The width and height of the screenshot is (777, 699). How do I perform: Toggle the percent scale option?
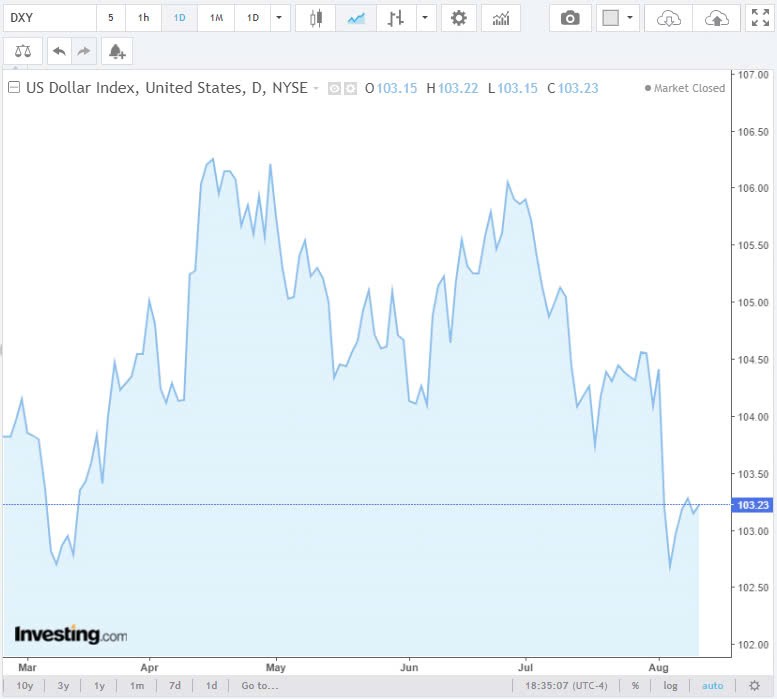635,685
